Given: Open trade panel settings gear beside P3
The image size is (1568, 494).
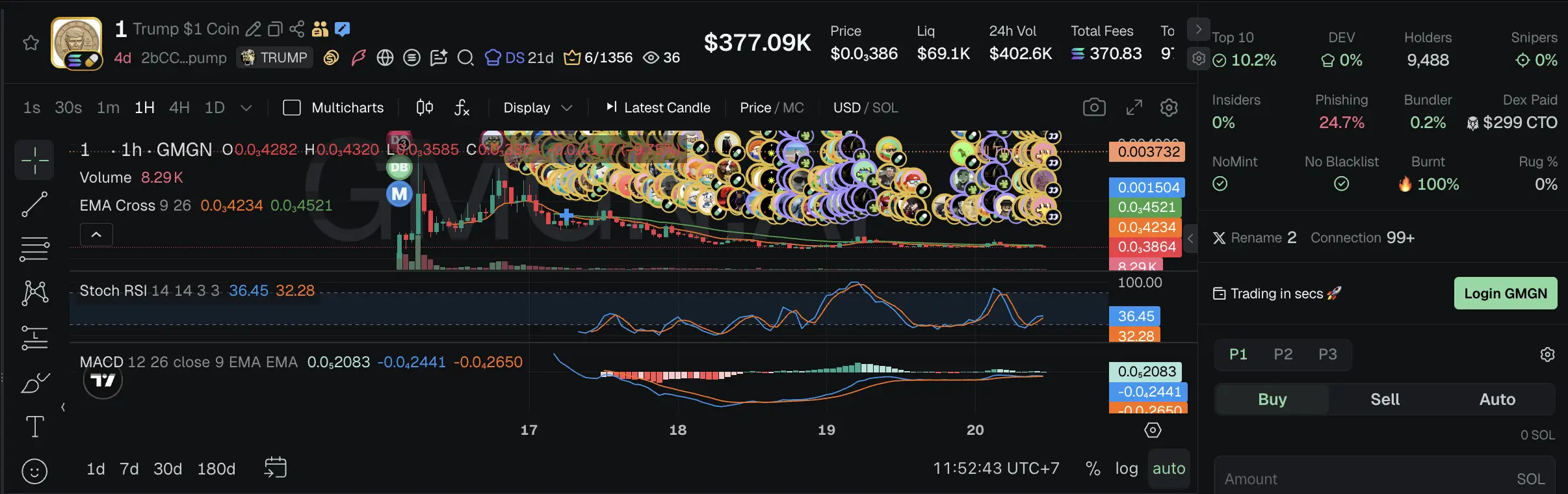Looking at the screenshot, I should coord(1547,354).
